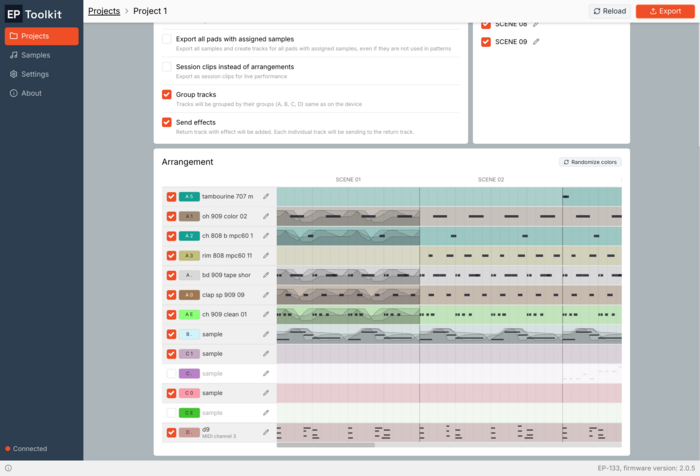Disable the tambourine 707 m track checkbox

point(171,196)
